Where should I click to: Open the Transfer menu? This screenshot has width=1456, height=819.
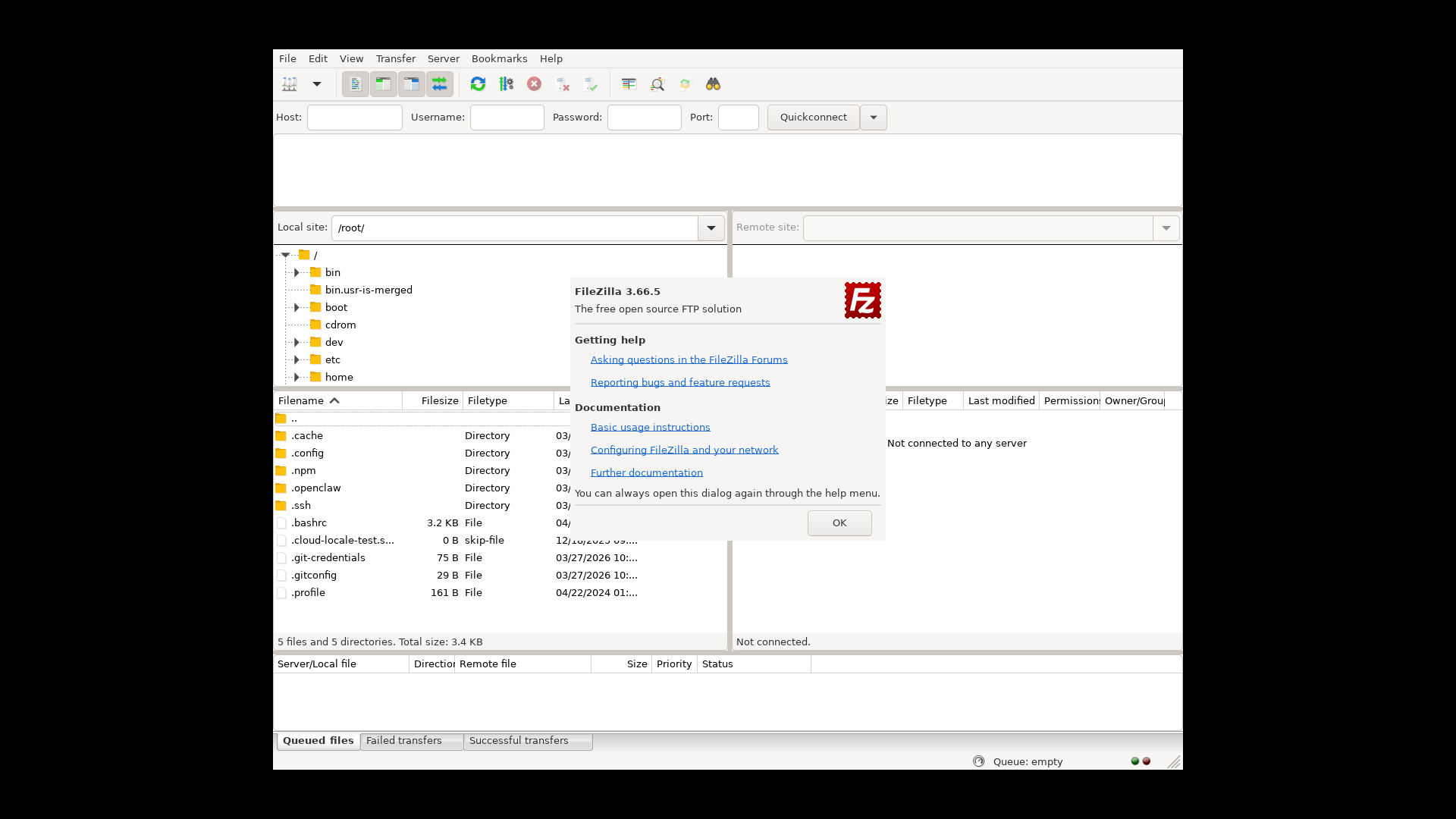(395, 58)
